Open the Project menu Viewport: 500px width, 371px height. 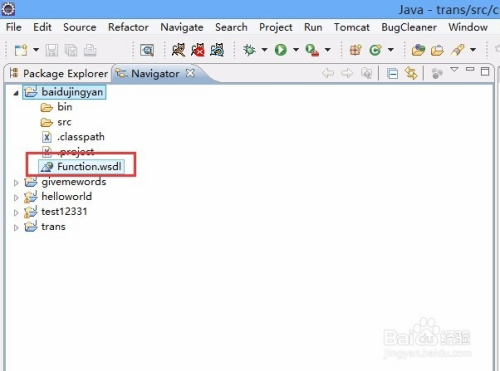[x=276, y=27]
